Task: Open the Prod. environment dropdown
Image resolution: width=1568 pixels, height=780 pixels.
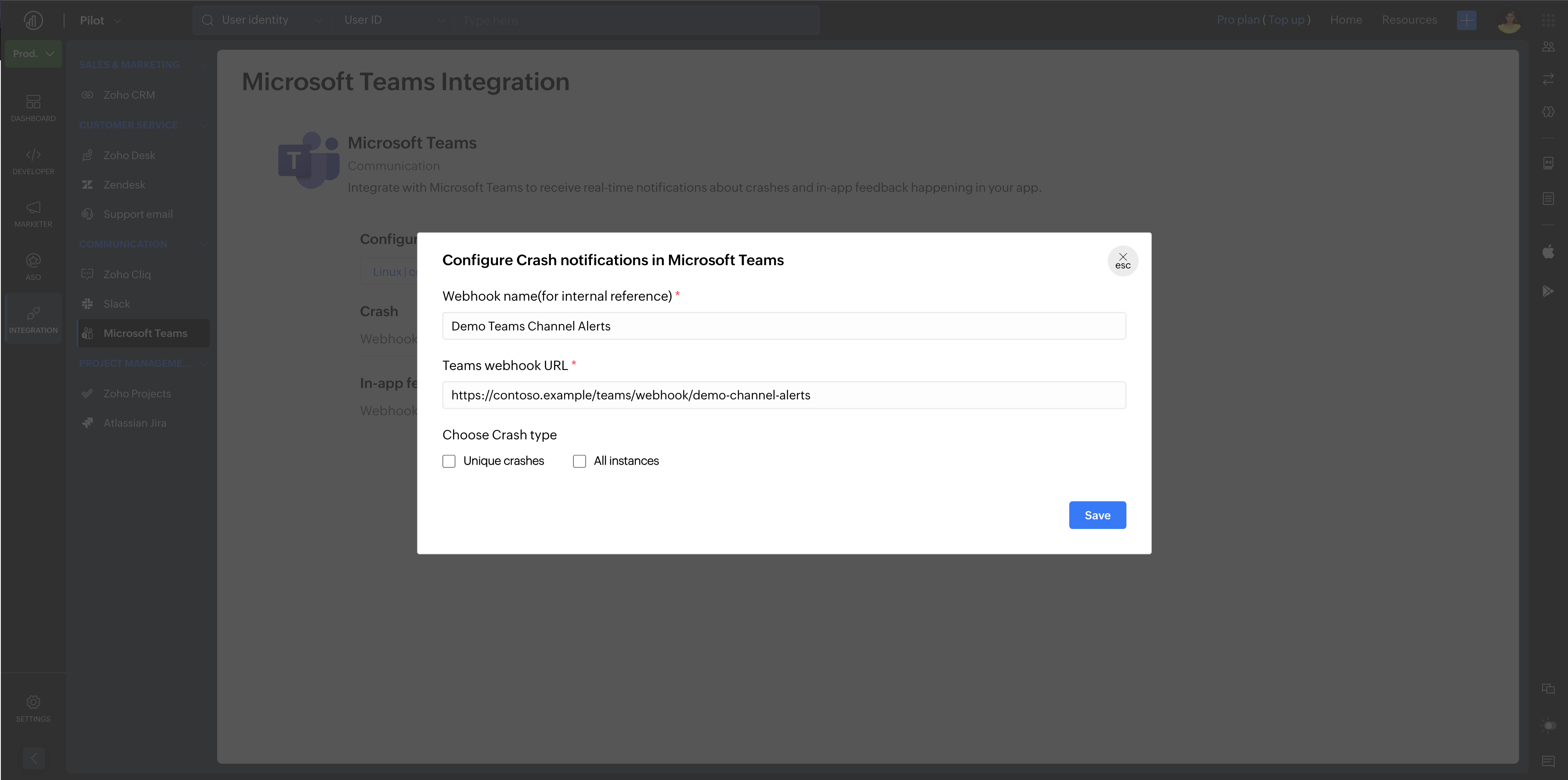Action: [33, 53]
